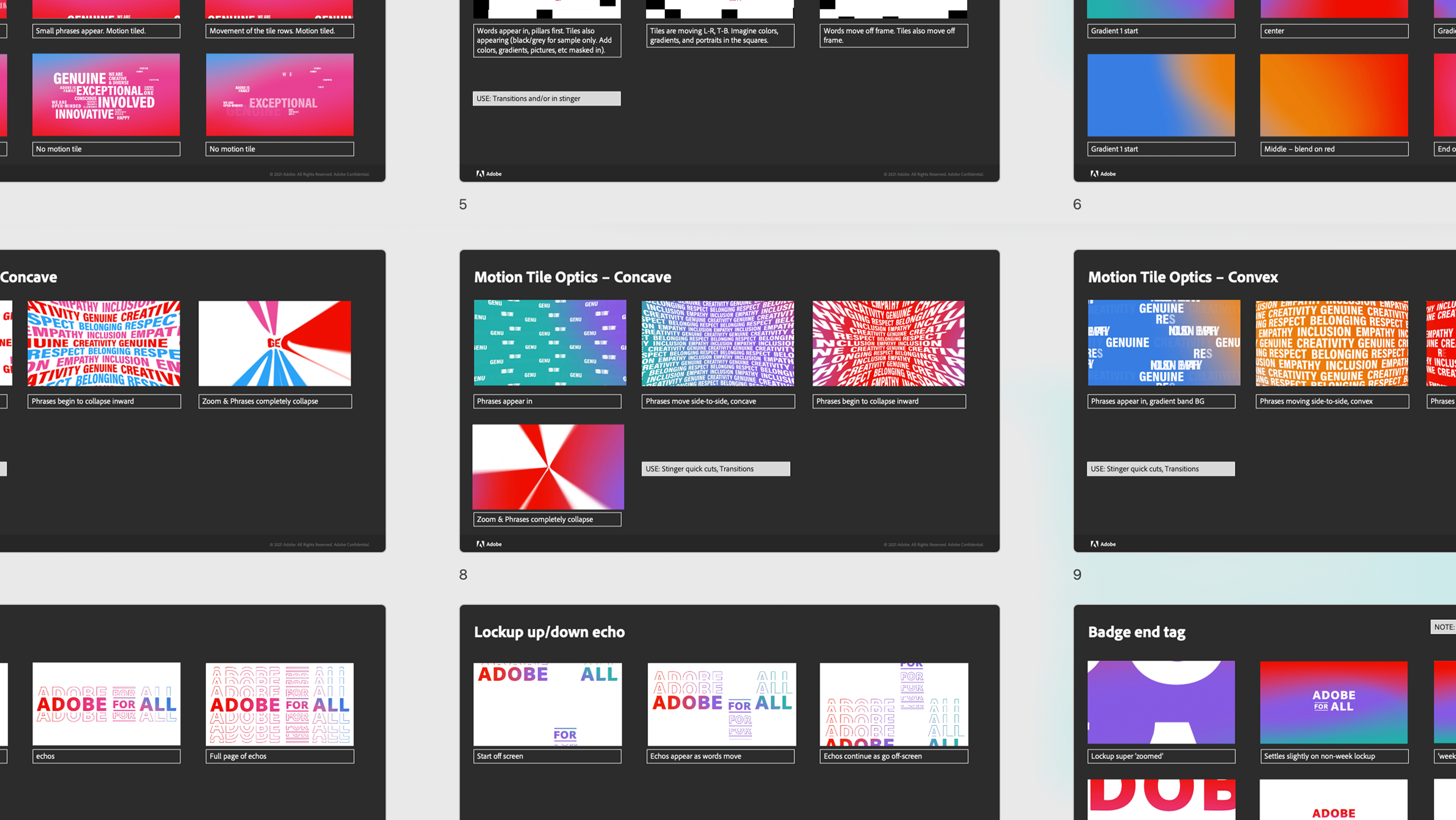Click slide number 6 label

(x=1078, y=204)
